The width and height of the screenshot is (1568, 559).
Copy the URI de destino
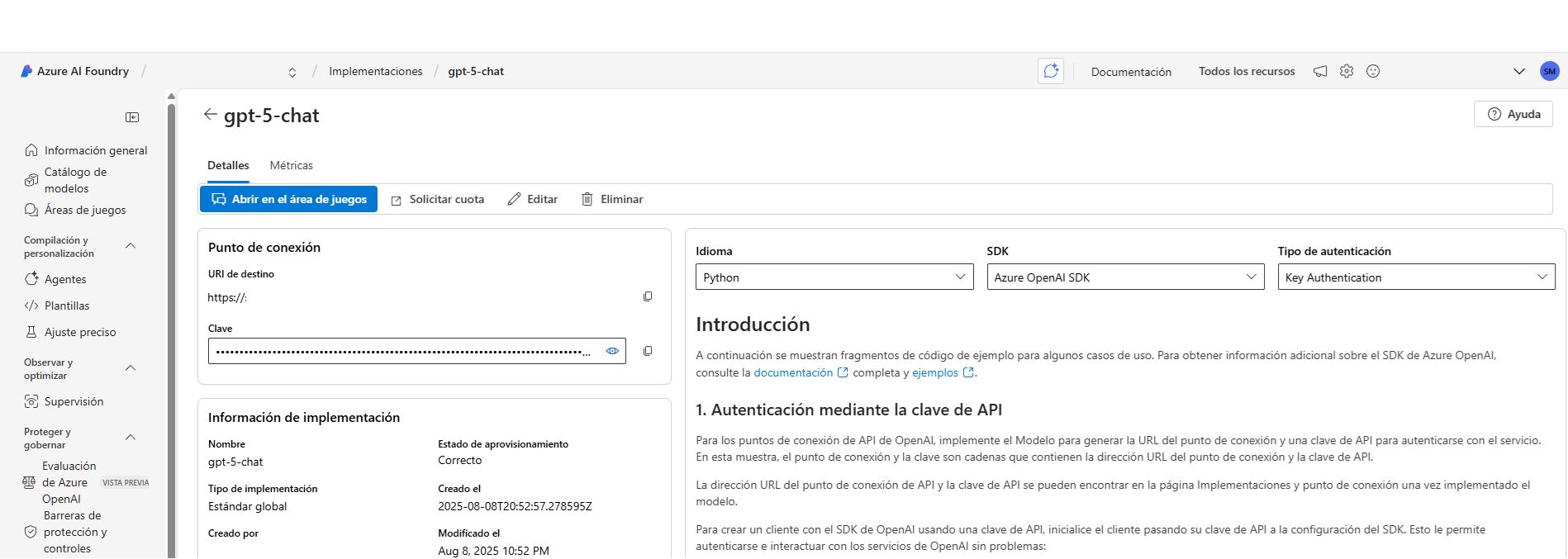[648, 296]
